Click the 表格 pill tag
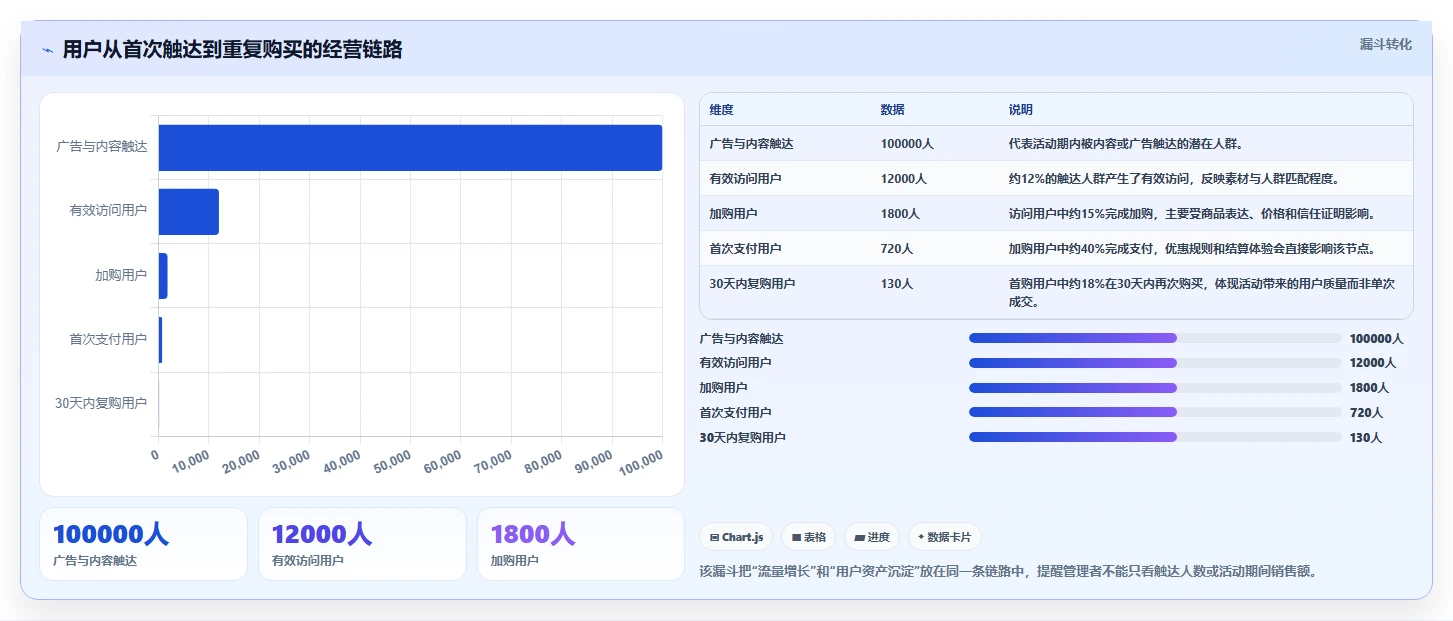 point(809,537)
